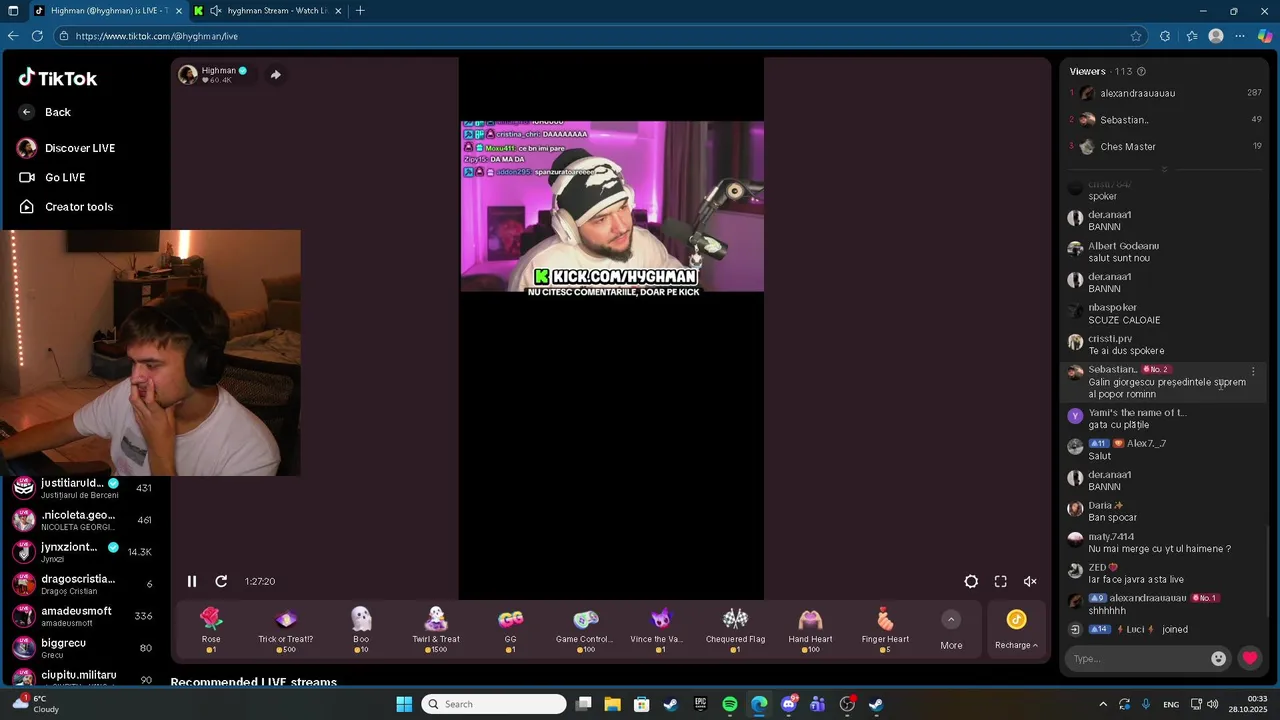Open the Windows Start menu
1280x720 pixels.
point(404,704)
